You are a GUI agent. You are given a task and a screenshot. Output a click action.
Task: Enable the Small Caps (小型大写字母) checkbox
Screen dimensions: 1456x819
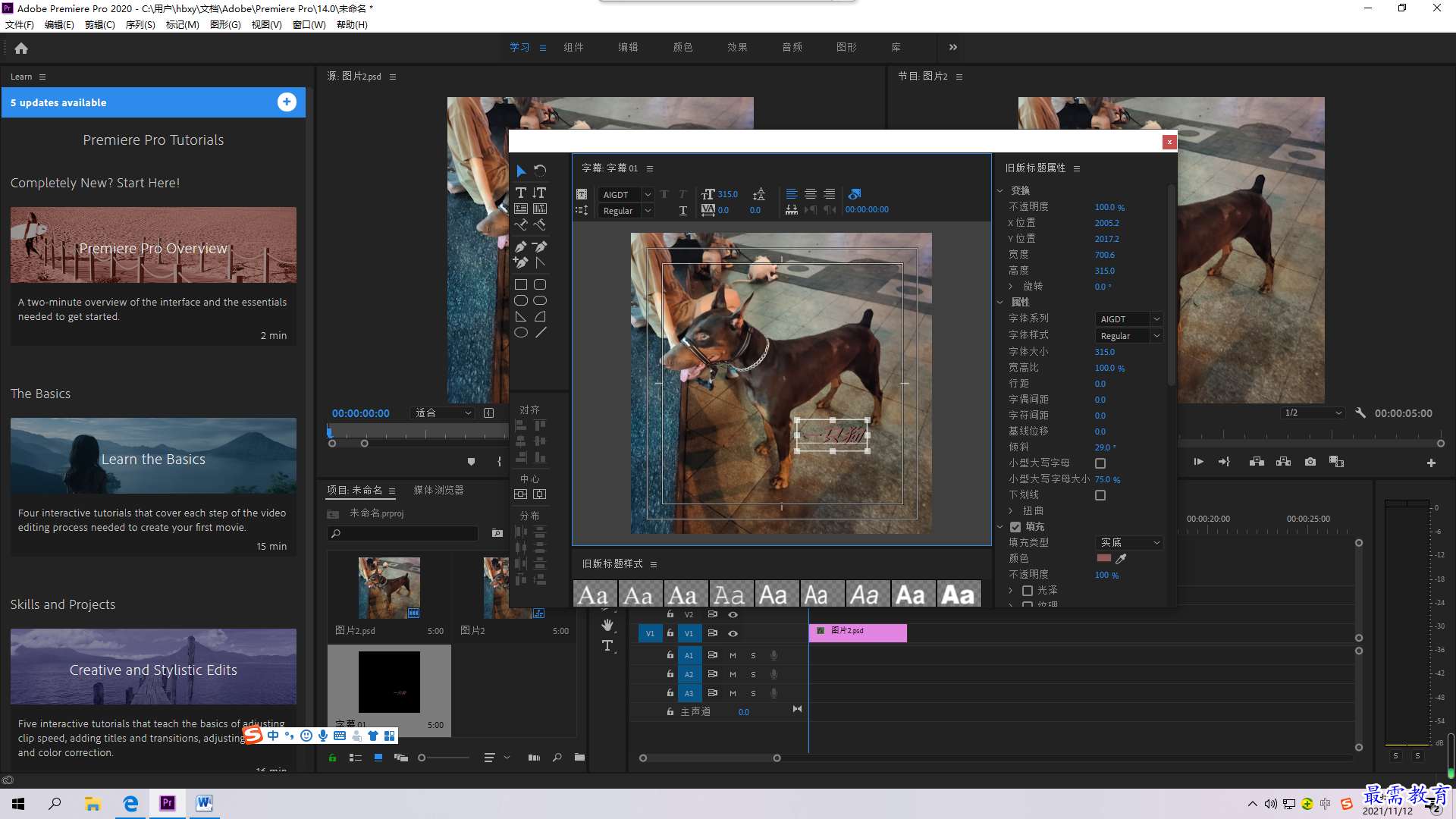1100,463
